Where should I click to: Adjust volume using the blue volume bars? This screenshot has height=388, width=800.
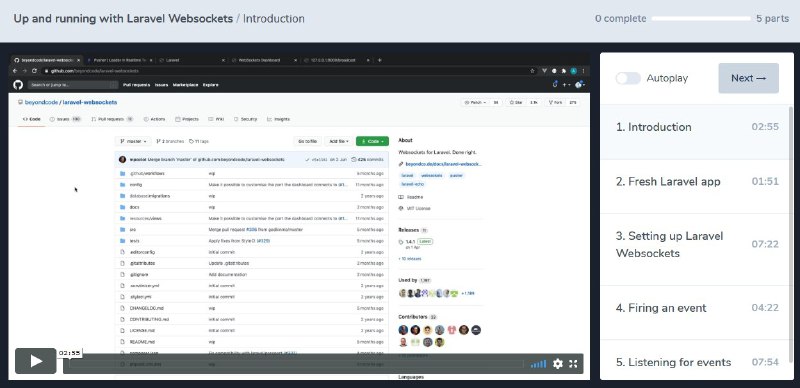538,363
